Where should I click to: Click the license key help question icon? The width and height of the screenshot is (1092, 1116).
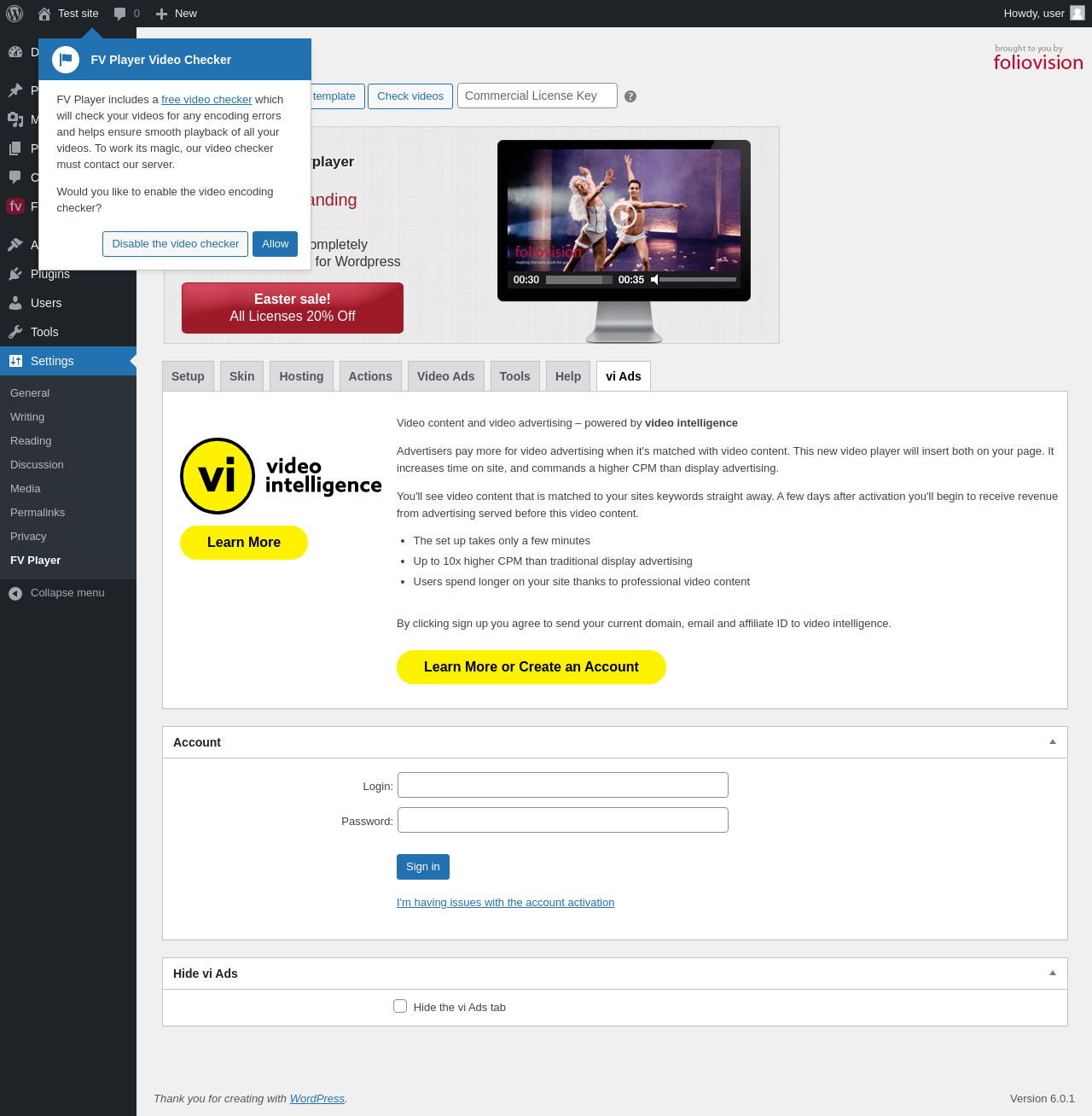pyautogui.click(x=630, y=96)
